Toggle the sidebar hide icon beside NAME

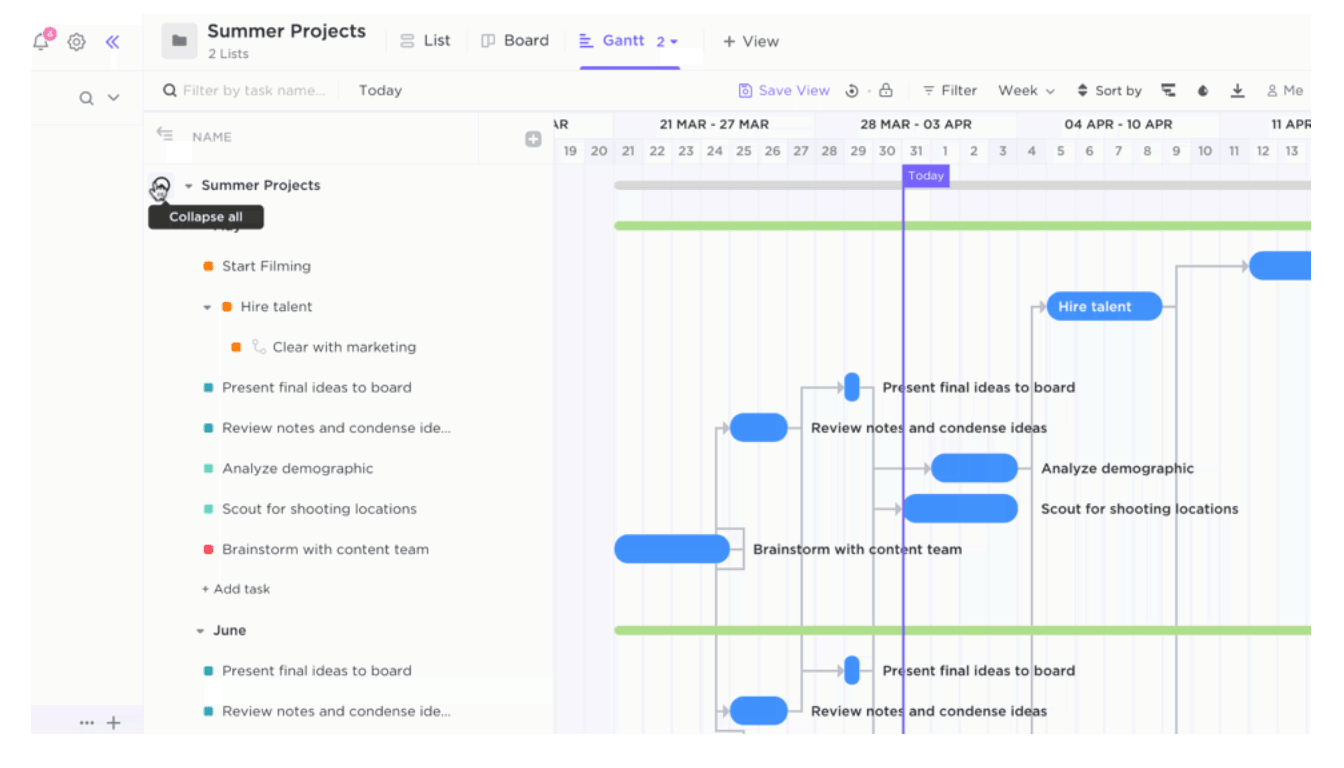click(x=165, y=135)
